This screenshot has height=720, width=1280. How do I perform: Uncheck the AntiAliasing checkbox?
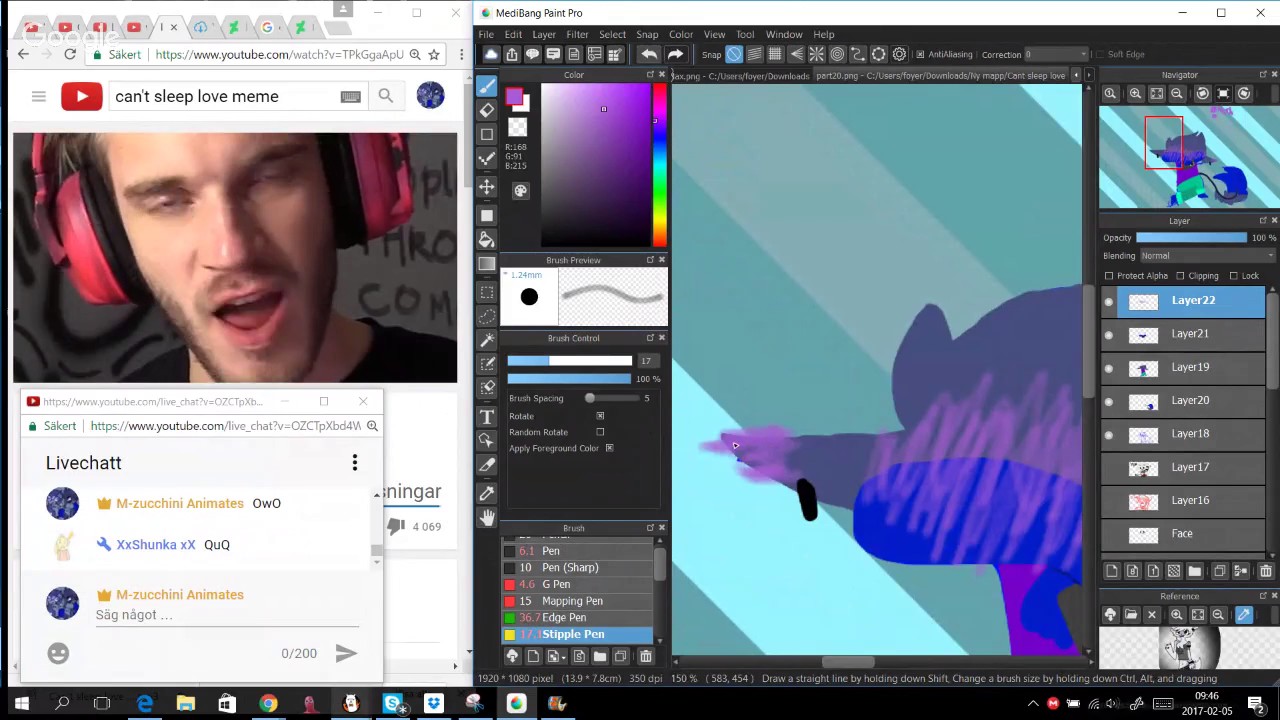coord(920,54)
